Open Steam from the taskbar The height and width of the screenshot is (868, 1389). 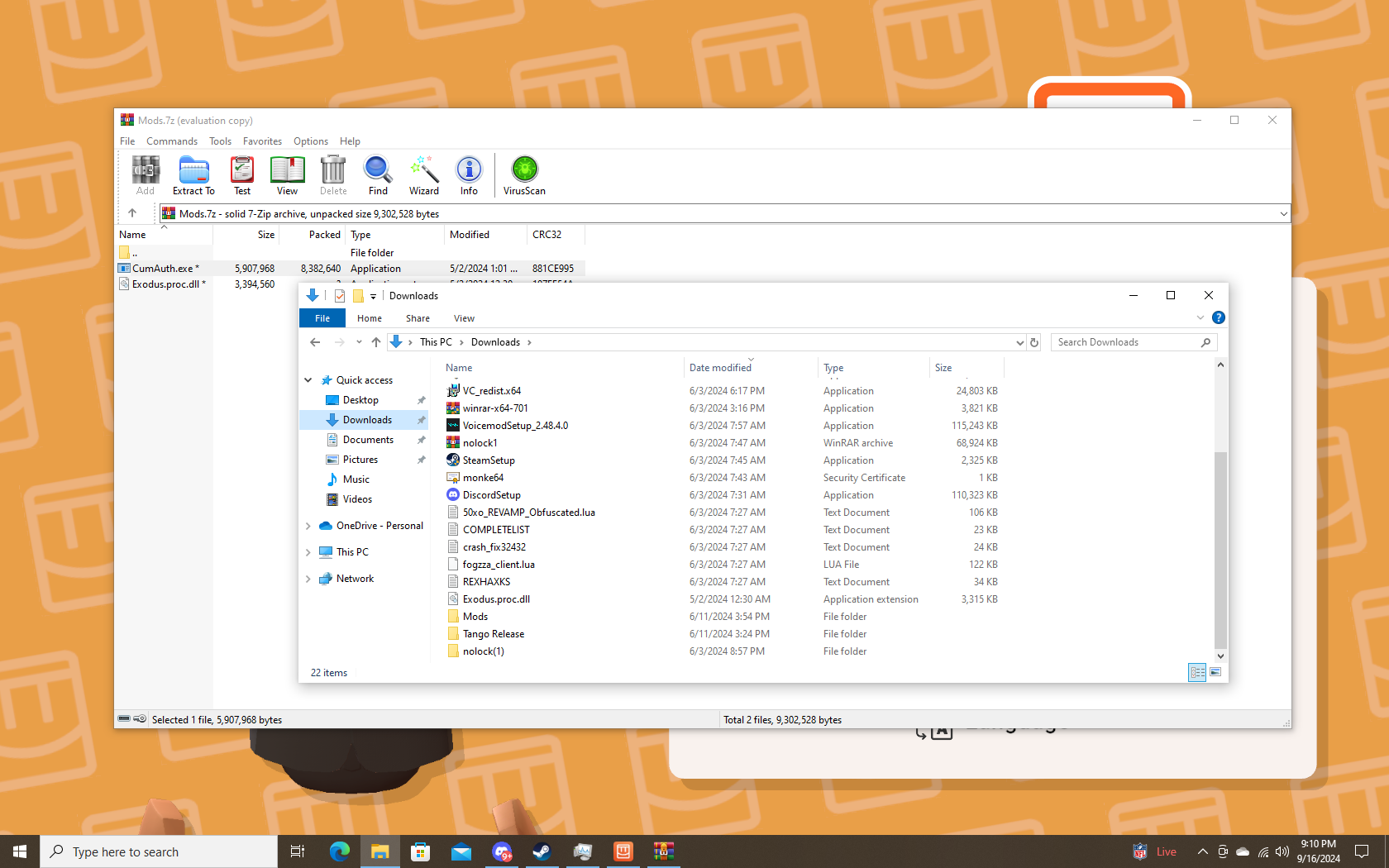click(542, 851)
